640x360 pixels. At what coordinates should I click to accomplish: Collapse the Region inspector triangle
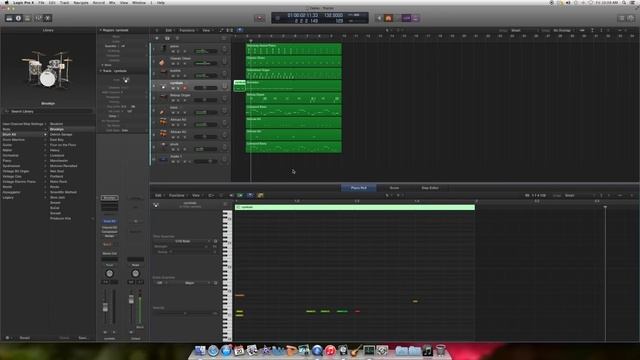101,30
